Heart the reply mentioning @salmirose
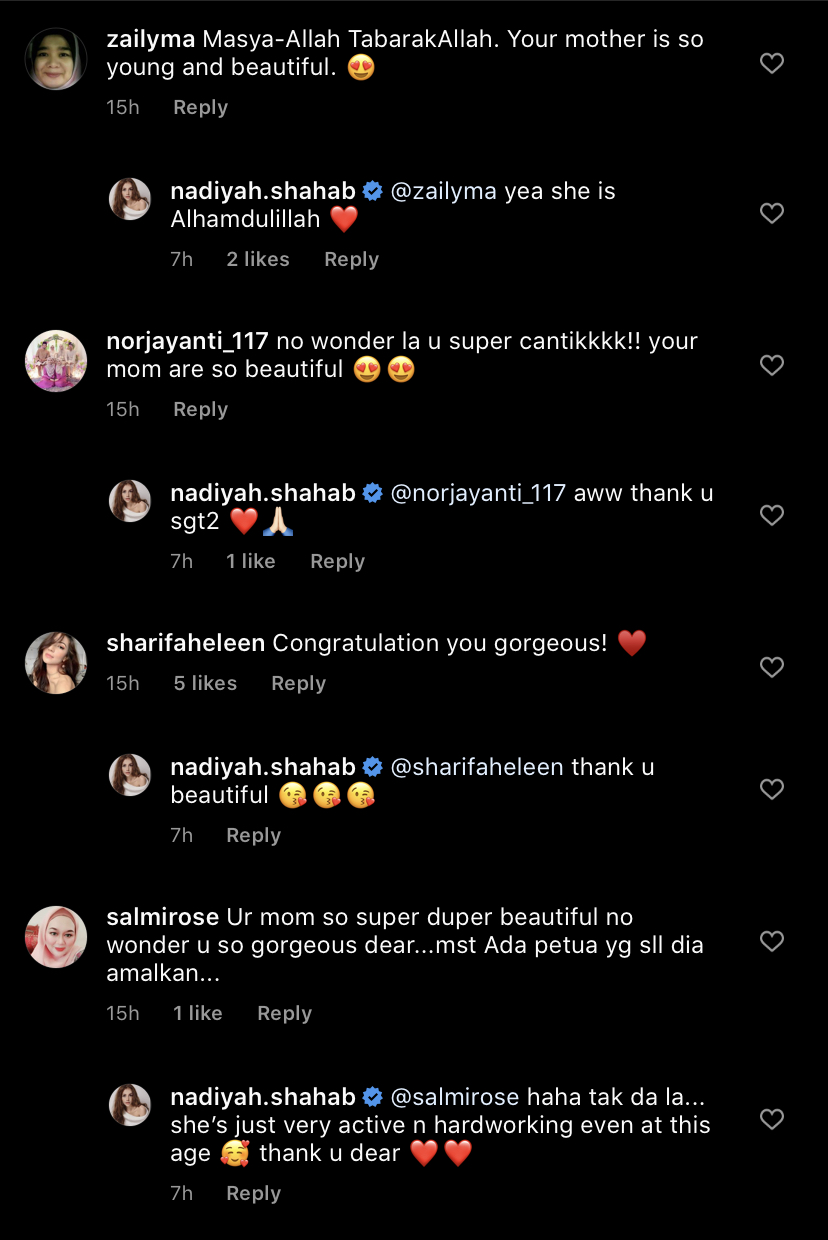The height and width of the screenshot is (1240, 828). coord(771,1119)
